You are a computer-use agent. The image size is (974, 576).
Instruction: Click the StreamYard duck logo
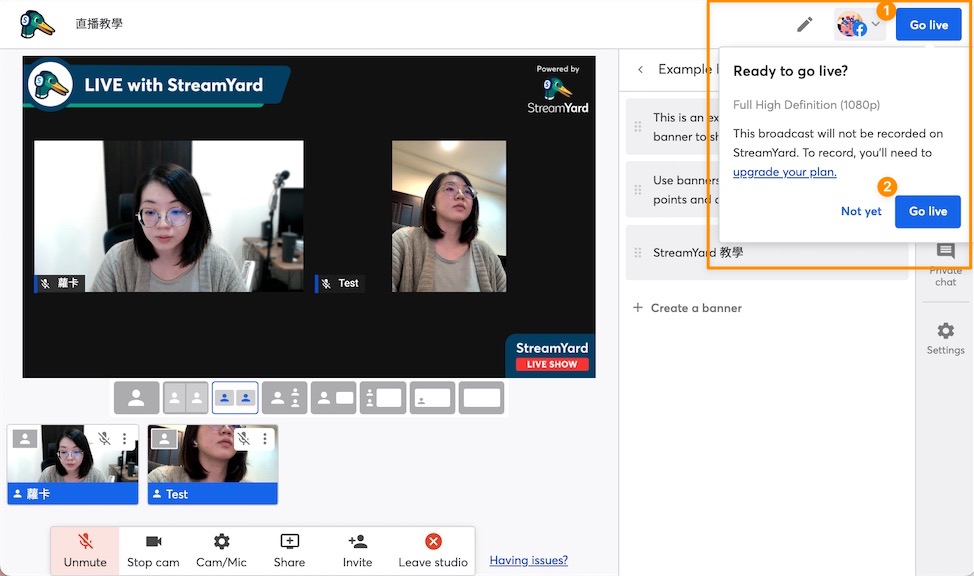tap(37, 25)
